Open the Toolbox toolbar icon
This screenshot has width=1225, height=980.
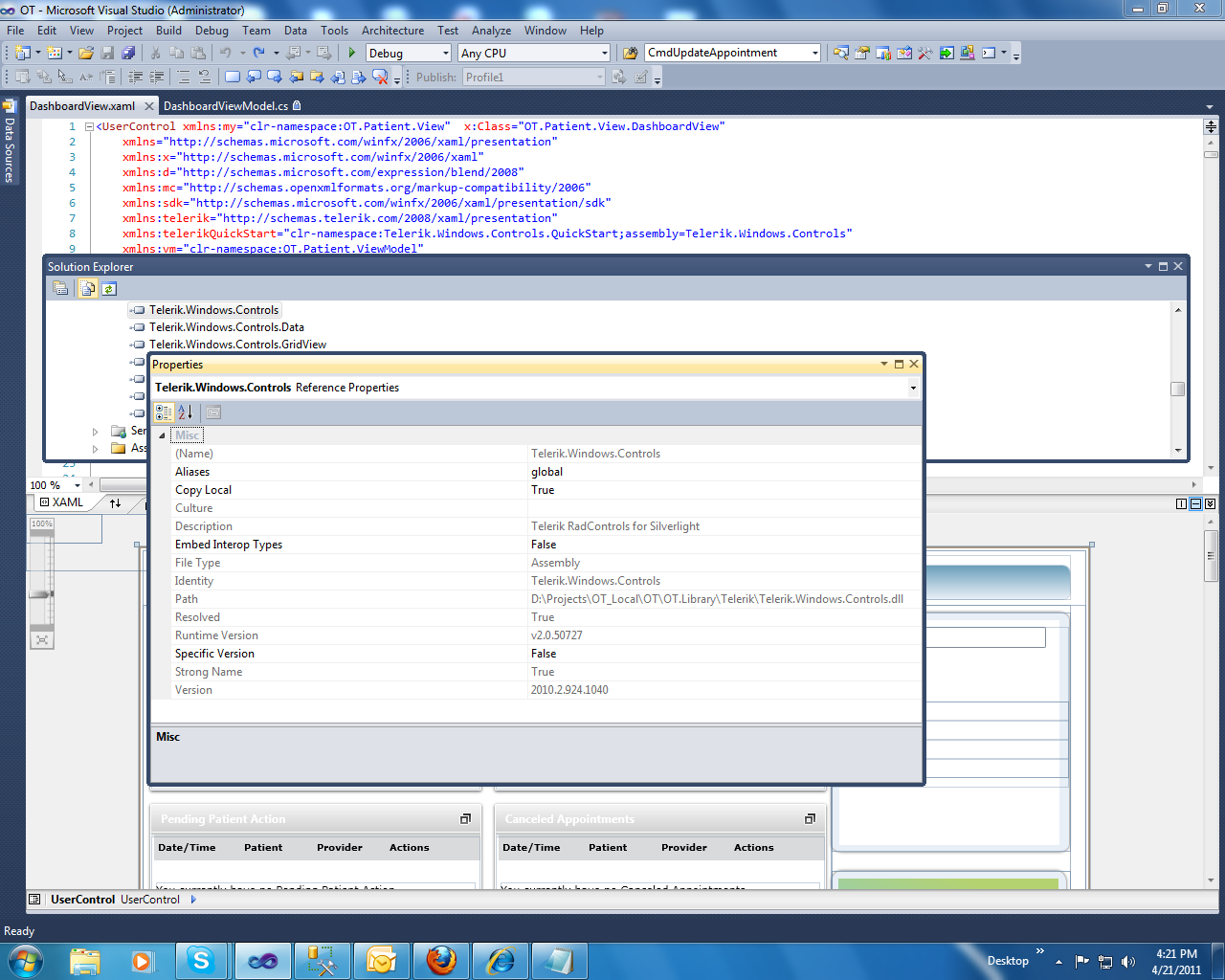point(925,53)
